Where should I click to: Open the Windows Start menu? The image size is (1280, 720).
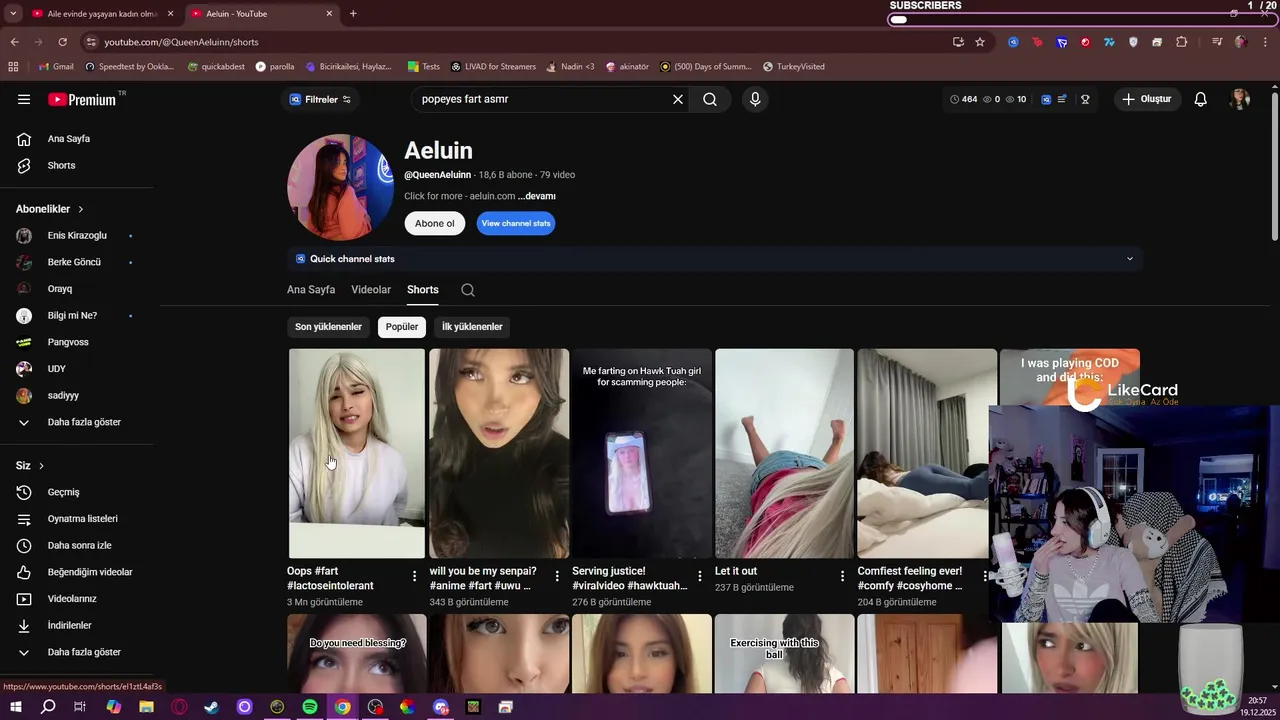click(15, 707)
